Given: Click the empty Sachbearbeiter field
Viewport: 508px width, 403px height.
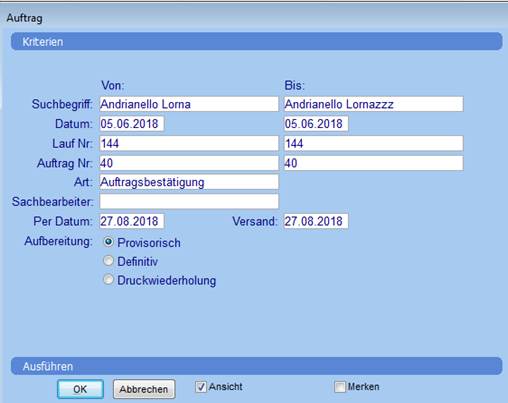Looking at the screenshot, I should [189, 201].
